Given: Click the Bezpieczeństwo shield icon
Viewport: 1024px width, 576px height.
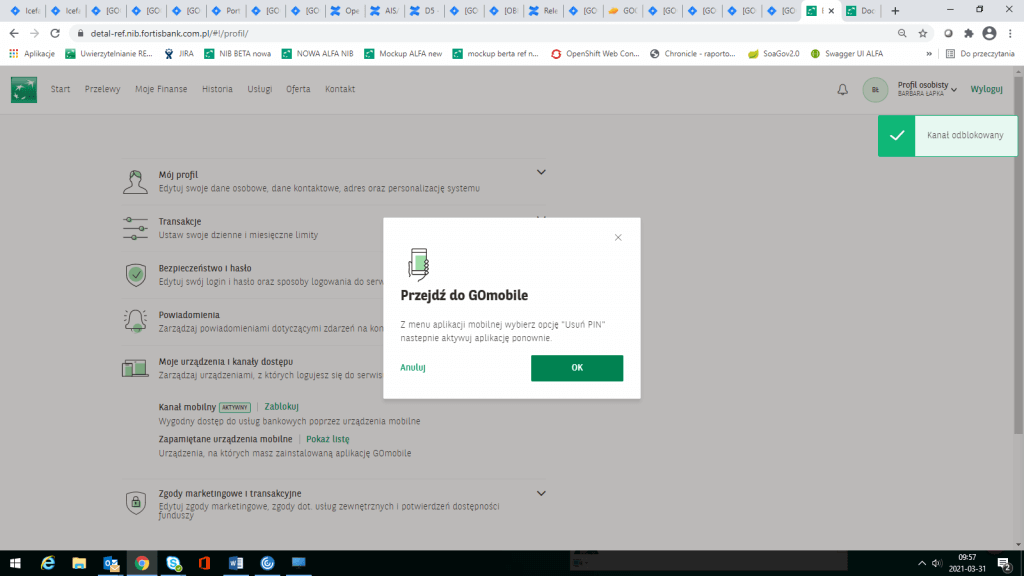Looking at the screenshot, I should click(x=135, y=275).
